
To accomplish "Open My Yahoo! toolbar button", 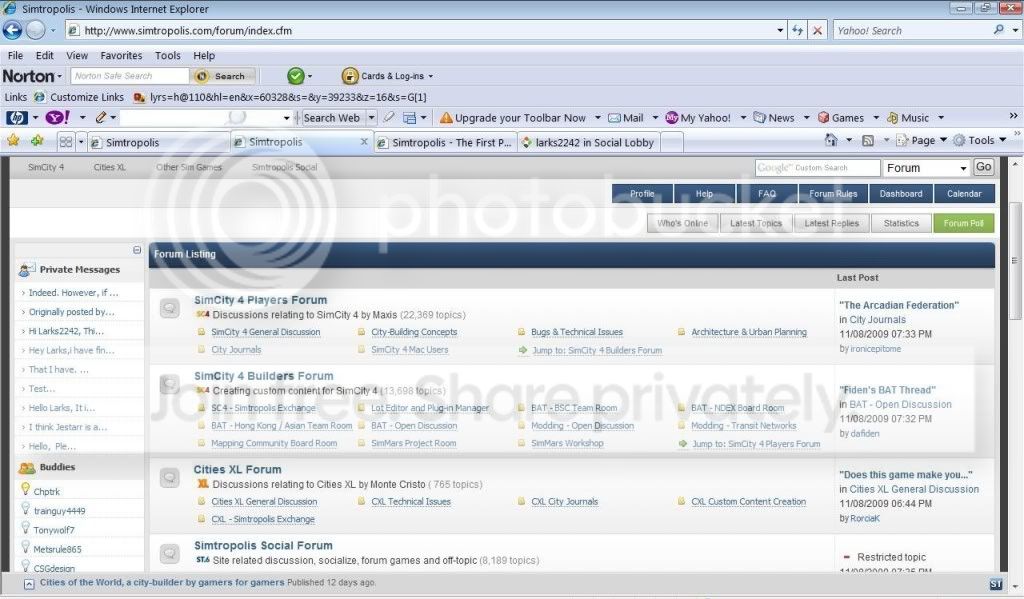I will pos(698,118).
